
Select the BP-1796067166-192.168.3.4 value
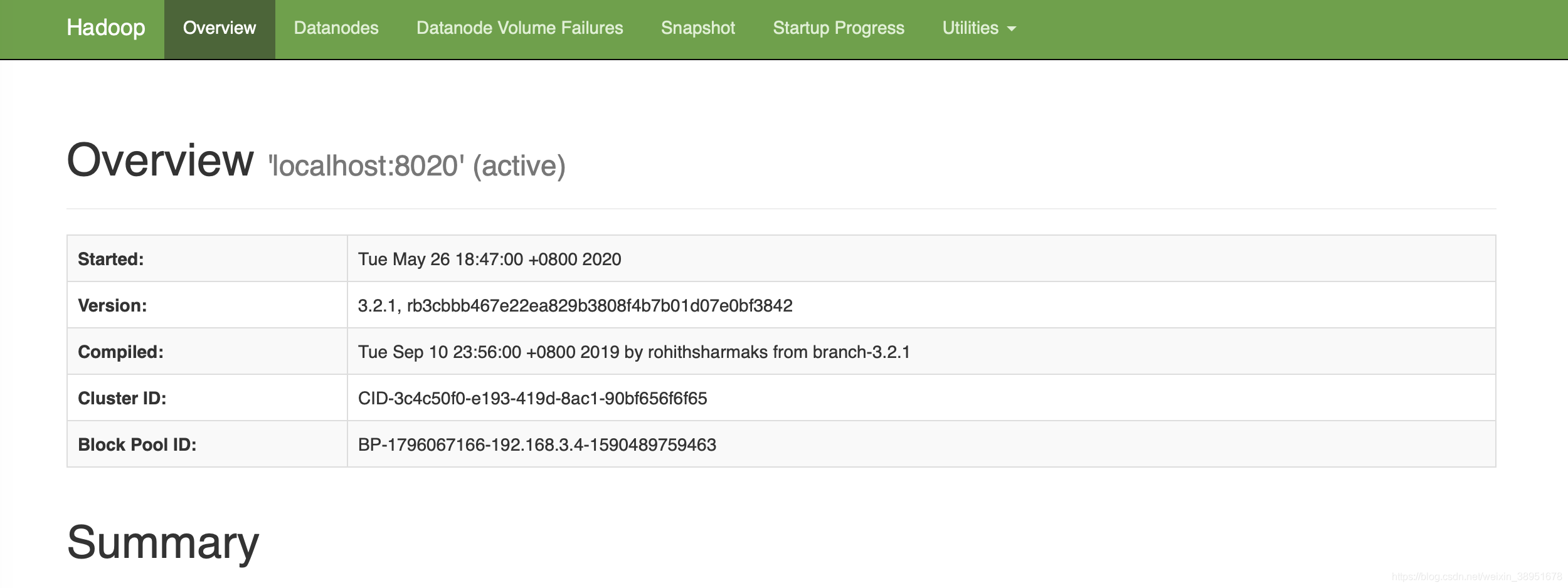(x=537, y=445)
